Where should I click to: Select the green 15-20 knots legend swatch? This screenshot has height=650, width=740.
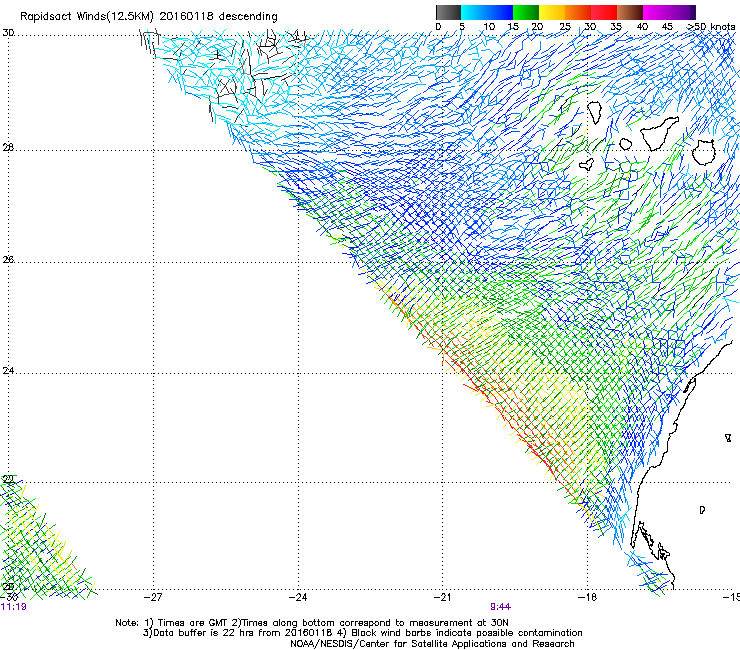[526, 12]
